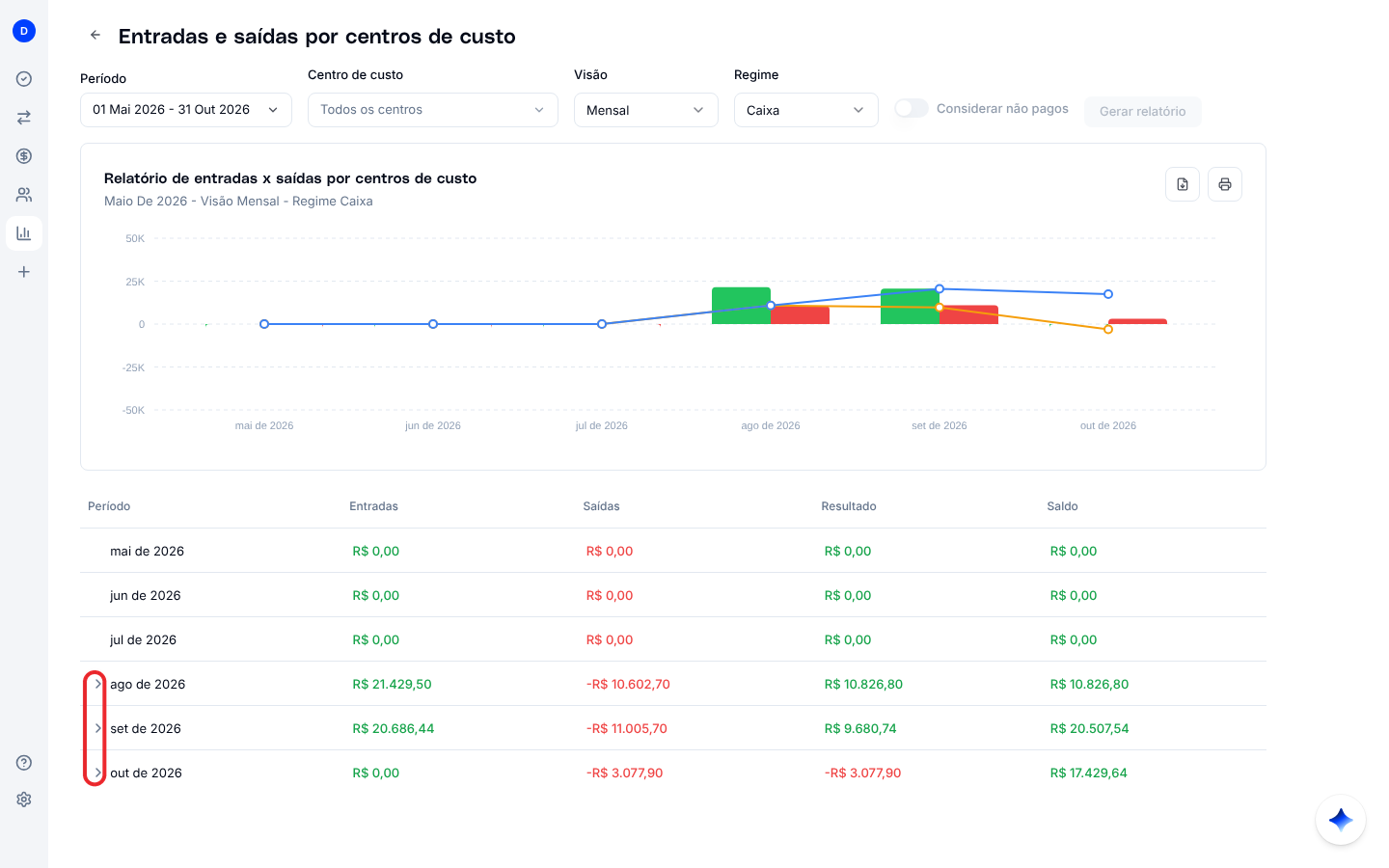The image size is (1389, 868).
Task: Open the Regime 'Caixa' dropdown
Action: tap(806, 110)
